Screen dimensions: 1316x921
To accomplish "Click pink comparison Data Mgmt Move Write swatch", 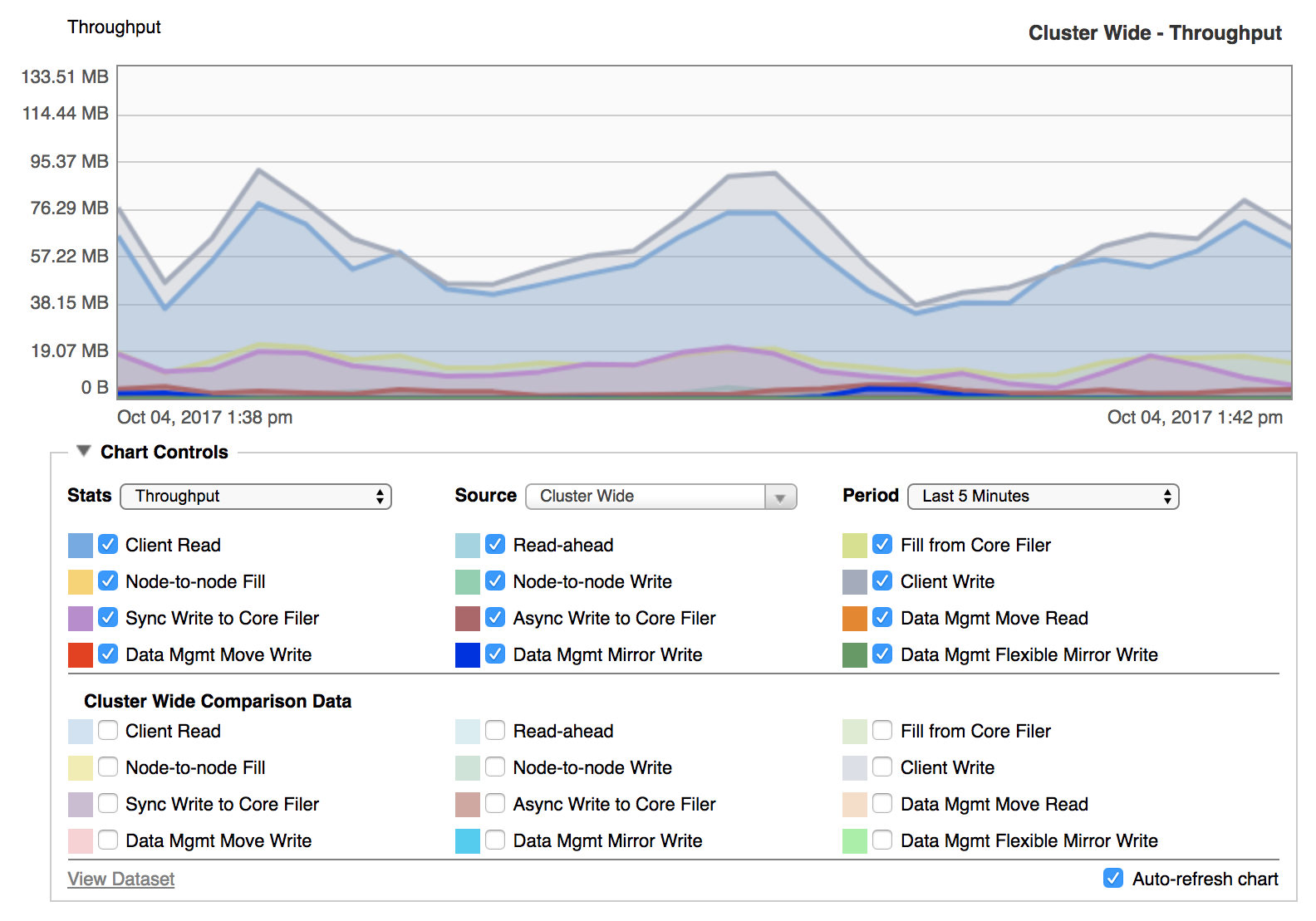I will (x=81, y=841).
